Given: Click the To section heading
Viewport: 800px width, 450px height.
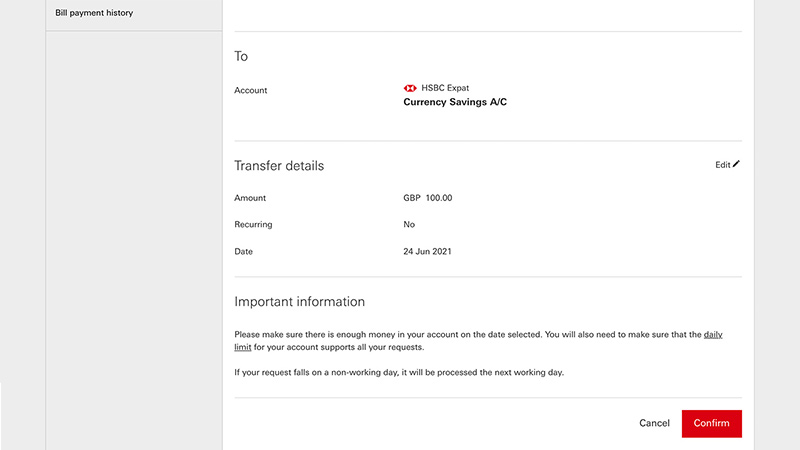Looking at the screenshot, I should click(241, 56).
